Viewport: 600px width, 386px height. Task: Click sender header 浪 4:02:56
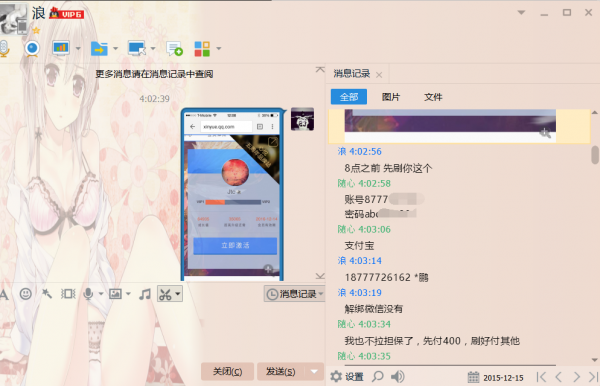359,151
